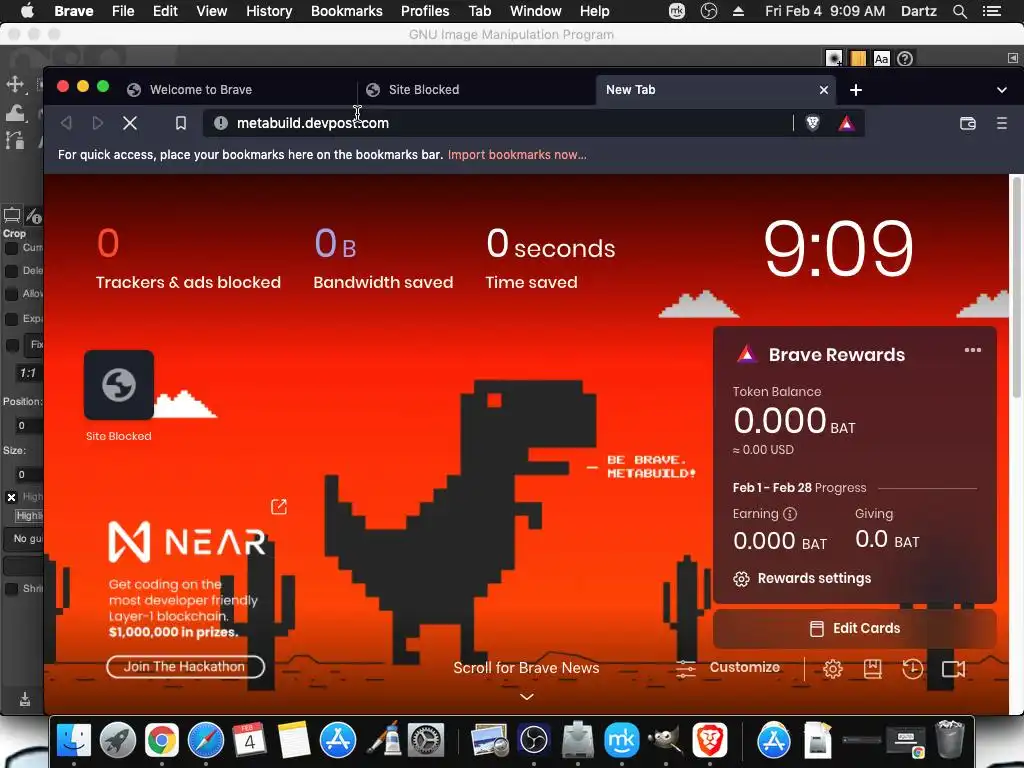Open the GIMP Fixed aspect ratio combo box
Image resolution: width=1024 pixels, height=768 pixels.
[x=33, y=345]
